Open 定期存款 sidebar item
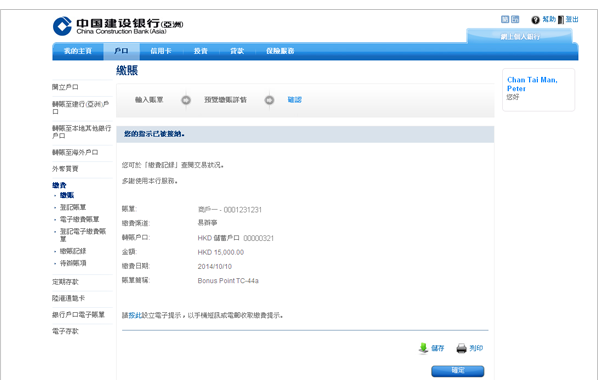 [65, 282]
